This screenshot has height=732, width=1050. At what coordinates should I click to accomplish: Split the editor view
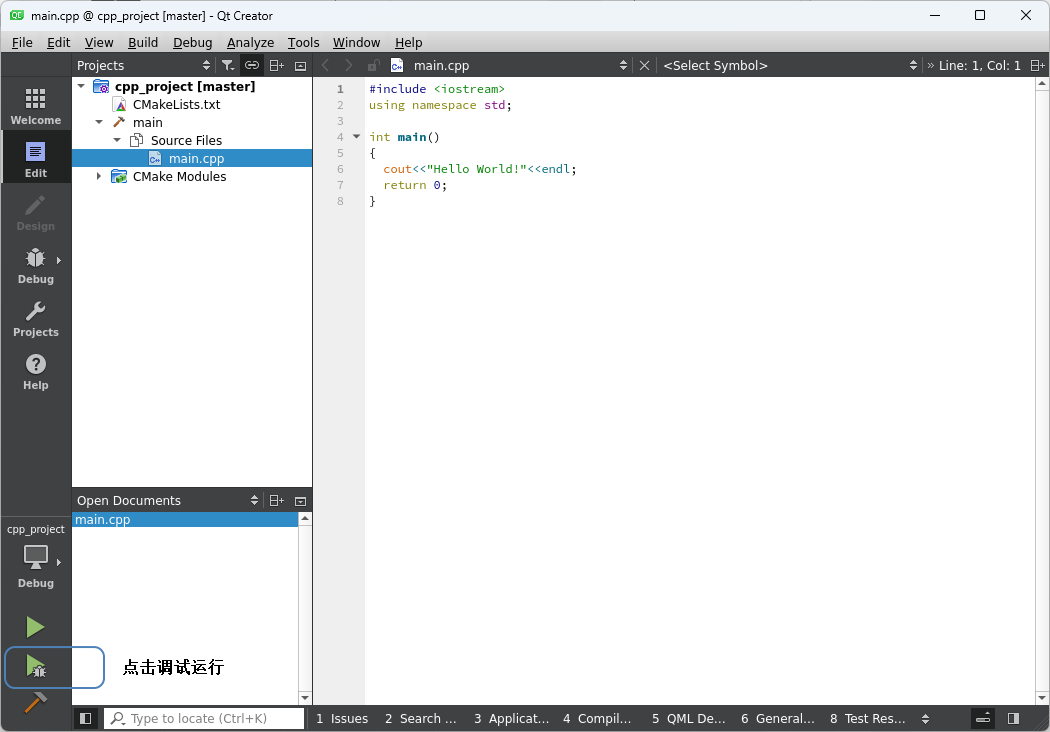[1037, 65]
